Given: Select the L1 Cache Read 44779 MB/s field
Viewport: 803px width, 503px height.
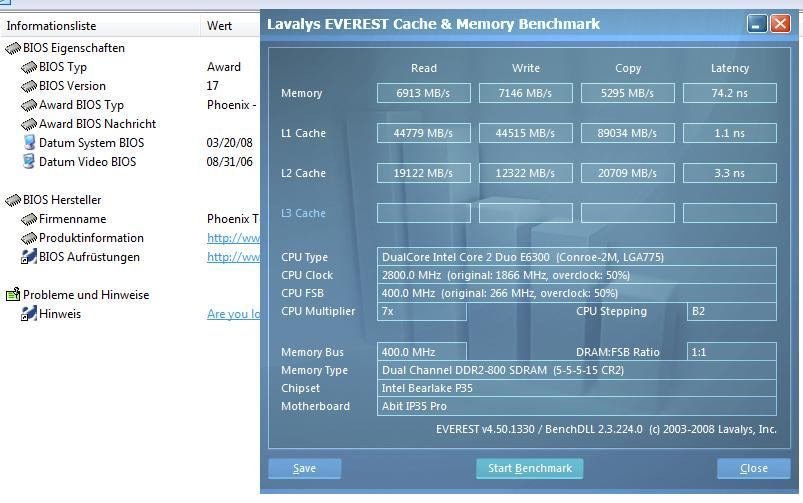Looking at the screenshot, I should 424,133.
